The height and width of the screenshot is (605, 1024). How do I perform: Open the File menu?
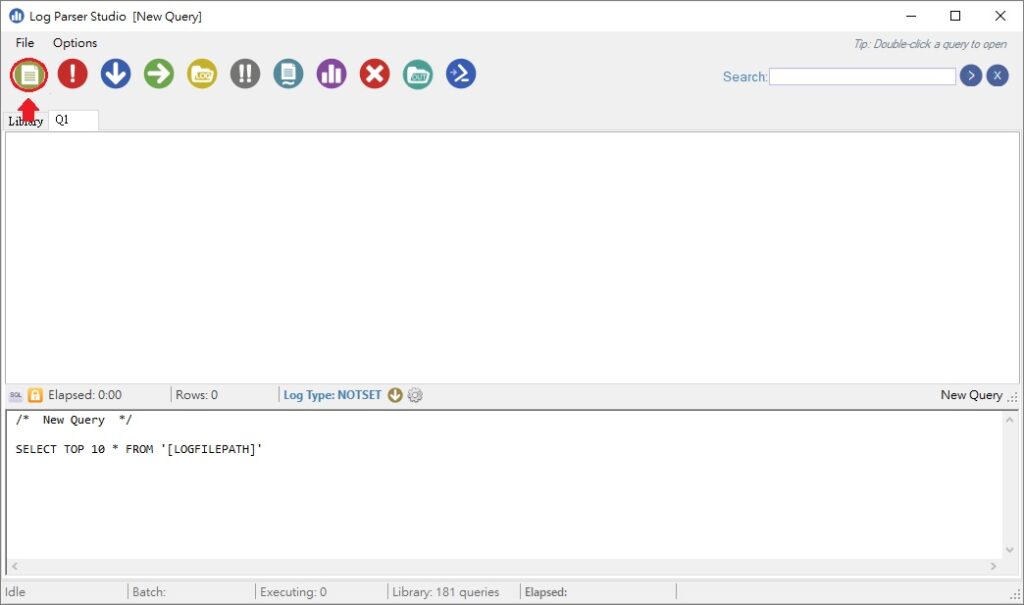click(25, 43)
